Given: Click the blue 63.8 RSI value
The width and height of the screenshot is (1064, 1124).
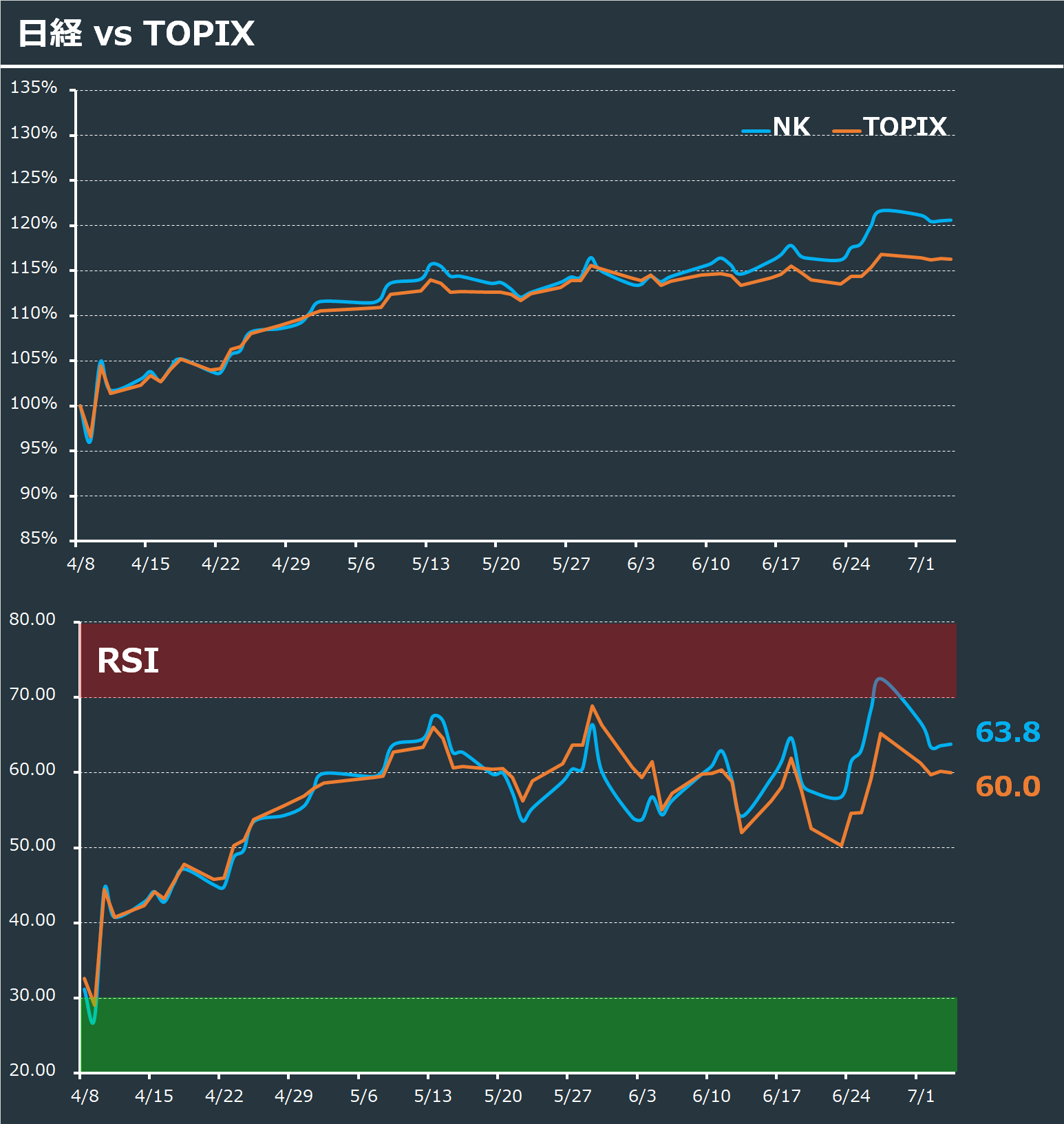Looking at the screenshot, I should 1008,732.
